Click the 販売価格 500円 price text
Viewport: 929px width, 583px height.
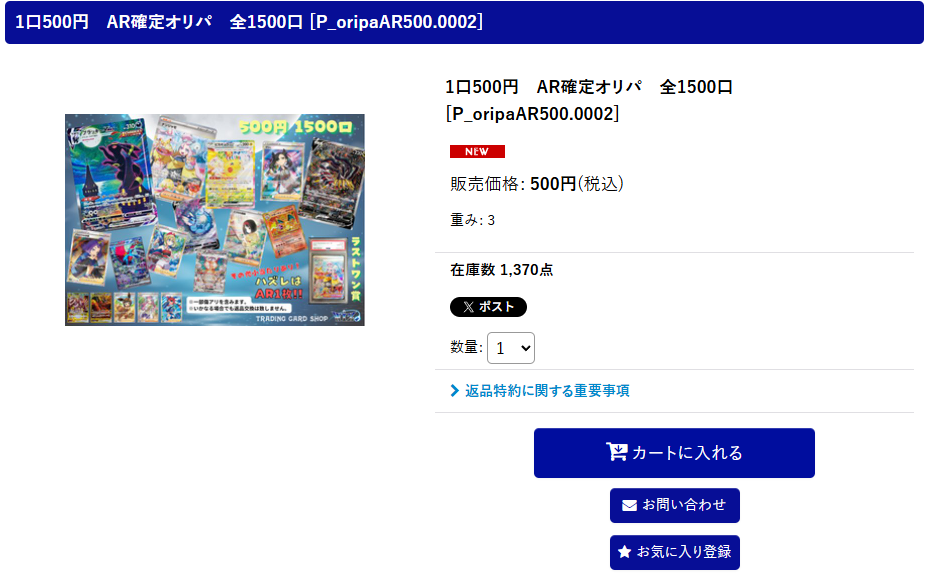pyautogui.click(x=537, y=184)
